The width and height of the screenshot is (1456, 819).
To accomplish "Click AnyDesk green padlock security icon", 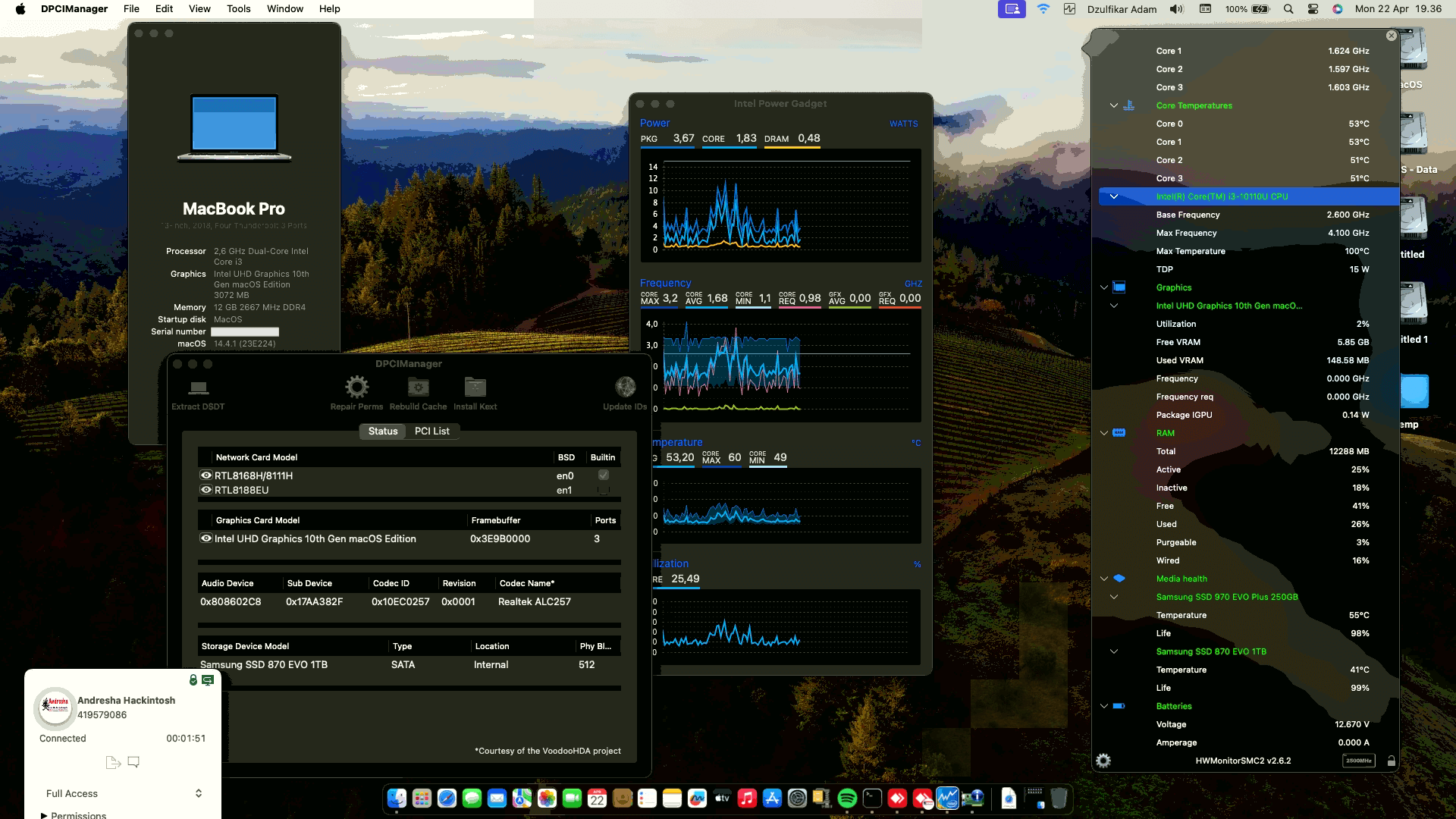I will pyautogui.click(x=193, y=680).
